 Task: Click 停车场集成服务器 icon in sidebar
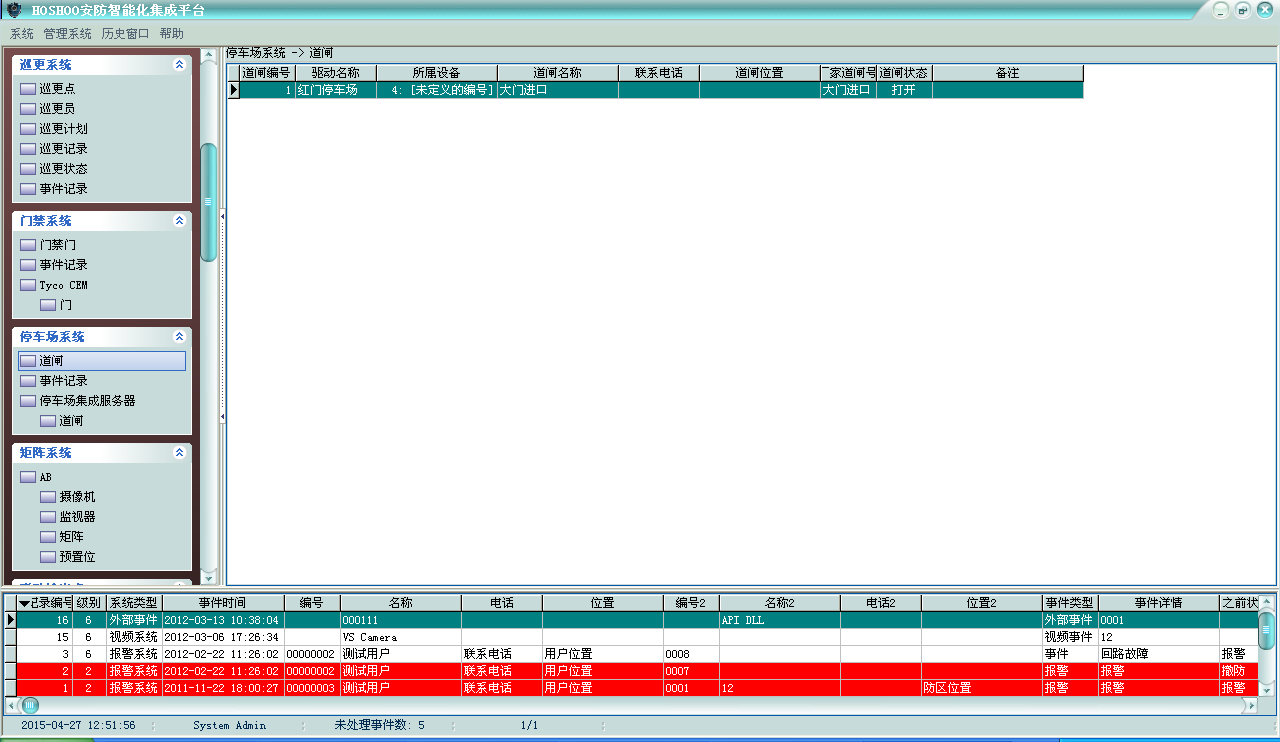[27, 401]
